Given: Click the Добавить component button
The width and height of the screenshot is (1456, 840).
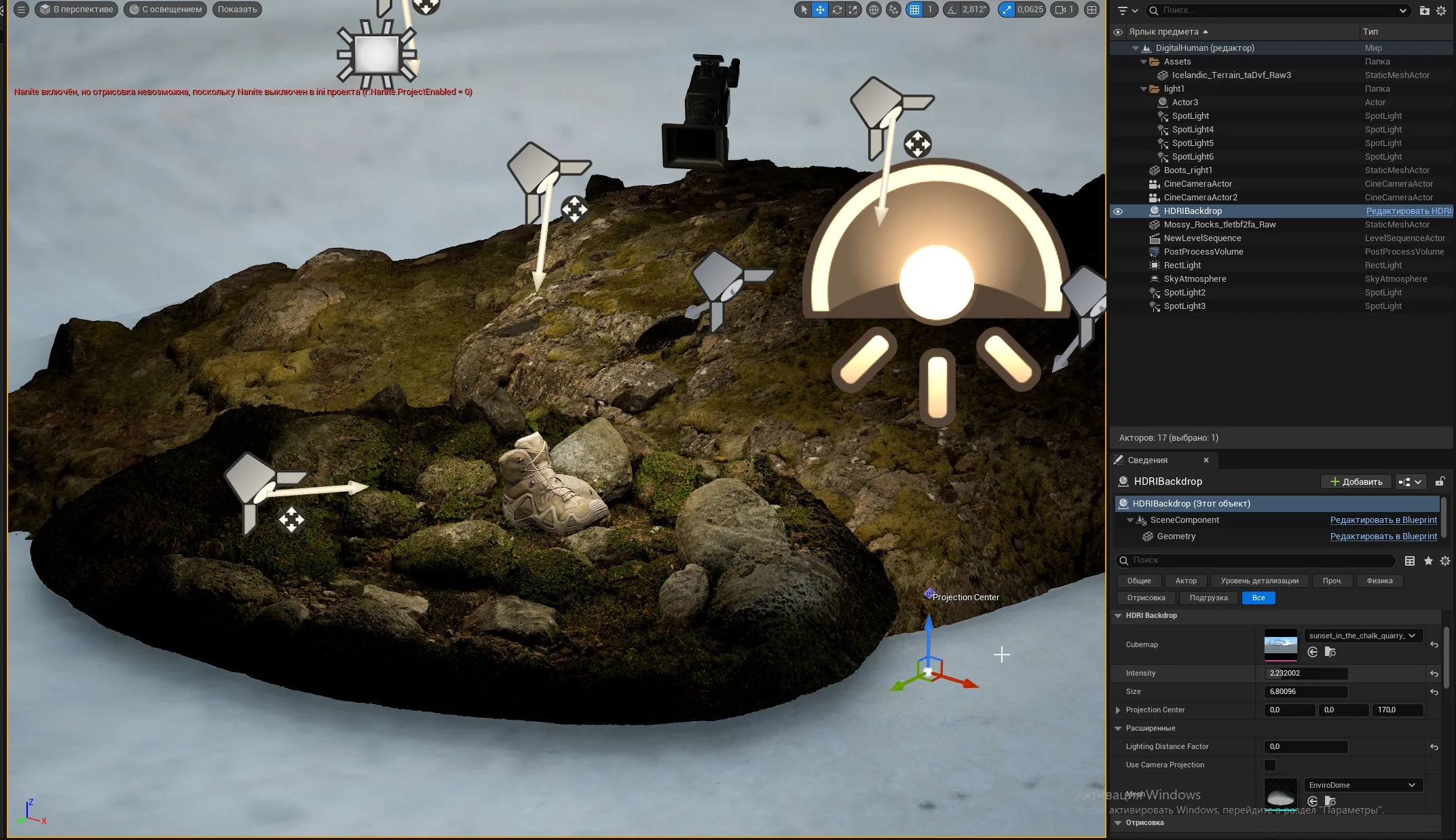Looking at the screenshot, I should point(1356,482).
